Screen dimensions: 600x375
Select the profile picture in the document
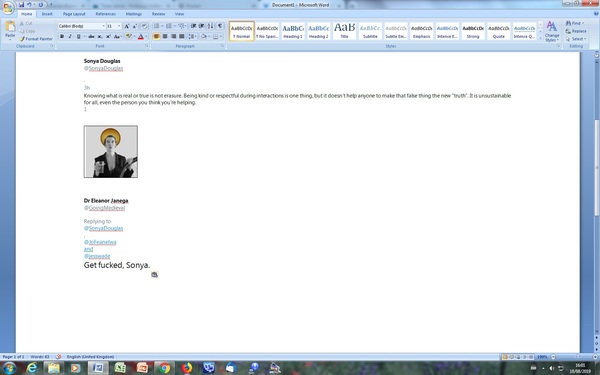[x=111, y=152]
